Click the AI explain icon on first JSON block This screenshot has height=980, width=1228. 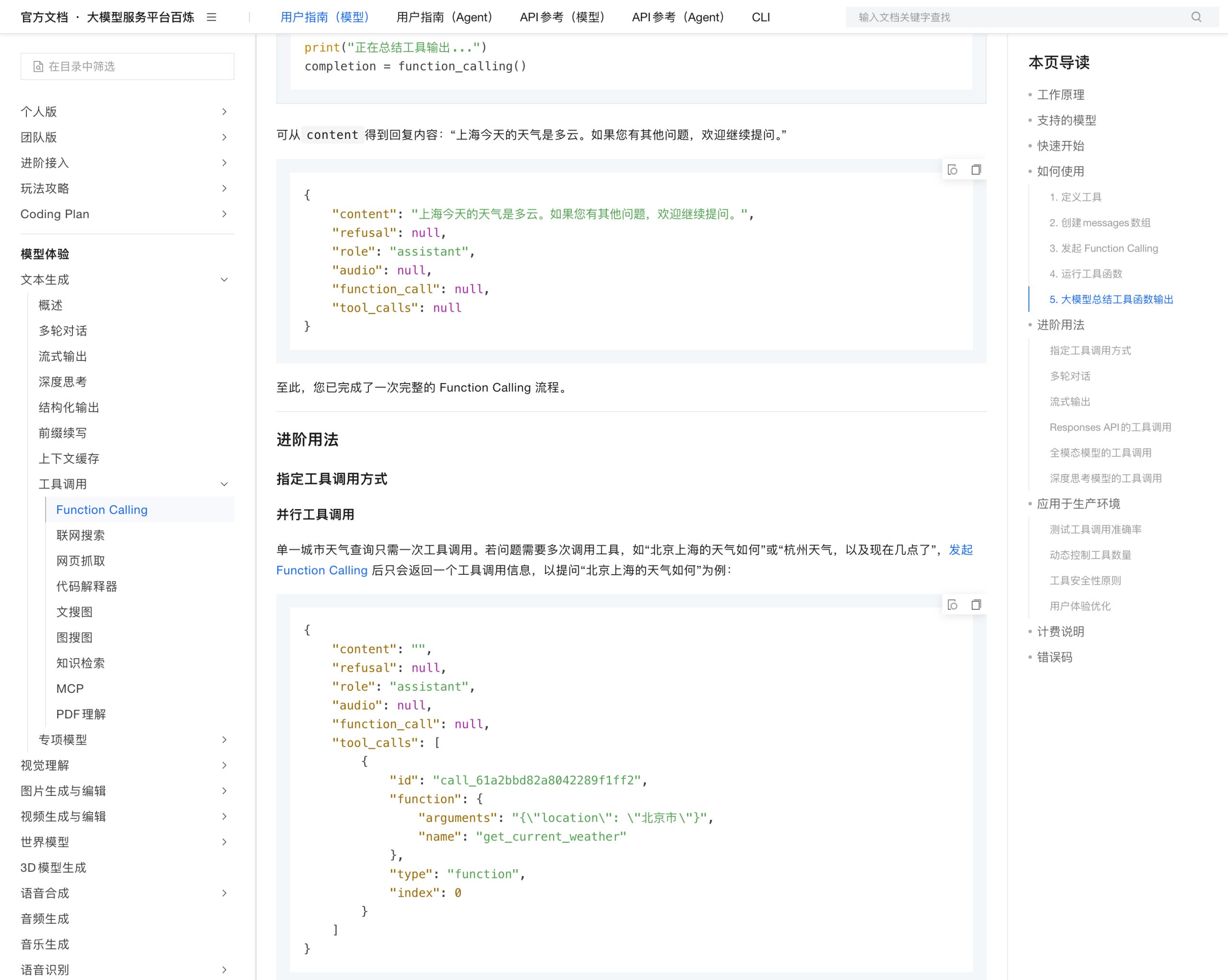(x=952, y=170)
